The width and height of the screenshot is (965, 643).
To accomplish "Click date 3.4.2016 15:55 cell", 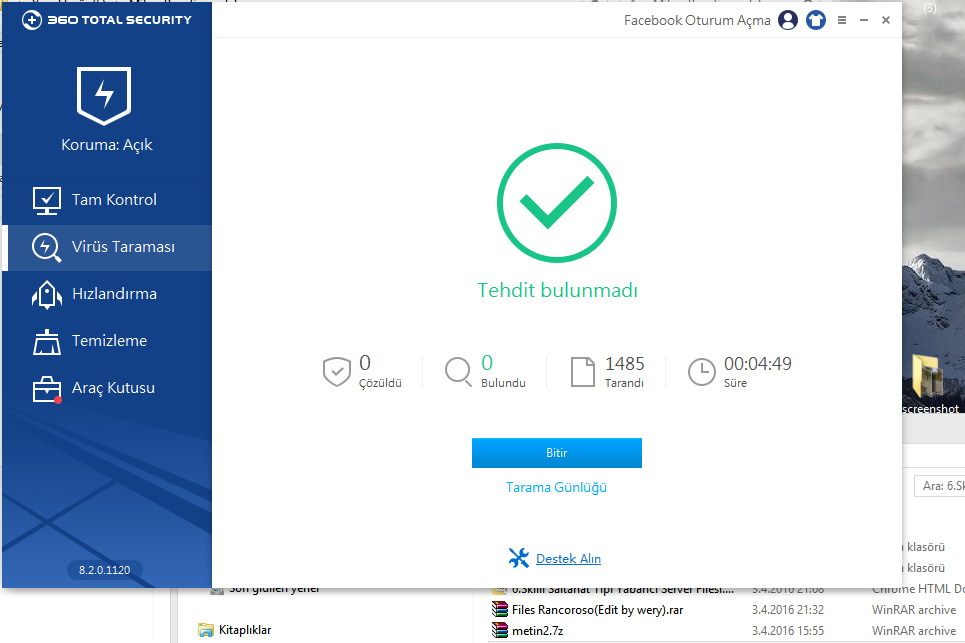I will 788,631.
